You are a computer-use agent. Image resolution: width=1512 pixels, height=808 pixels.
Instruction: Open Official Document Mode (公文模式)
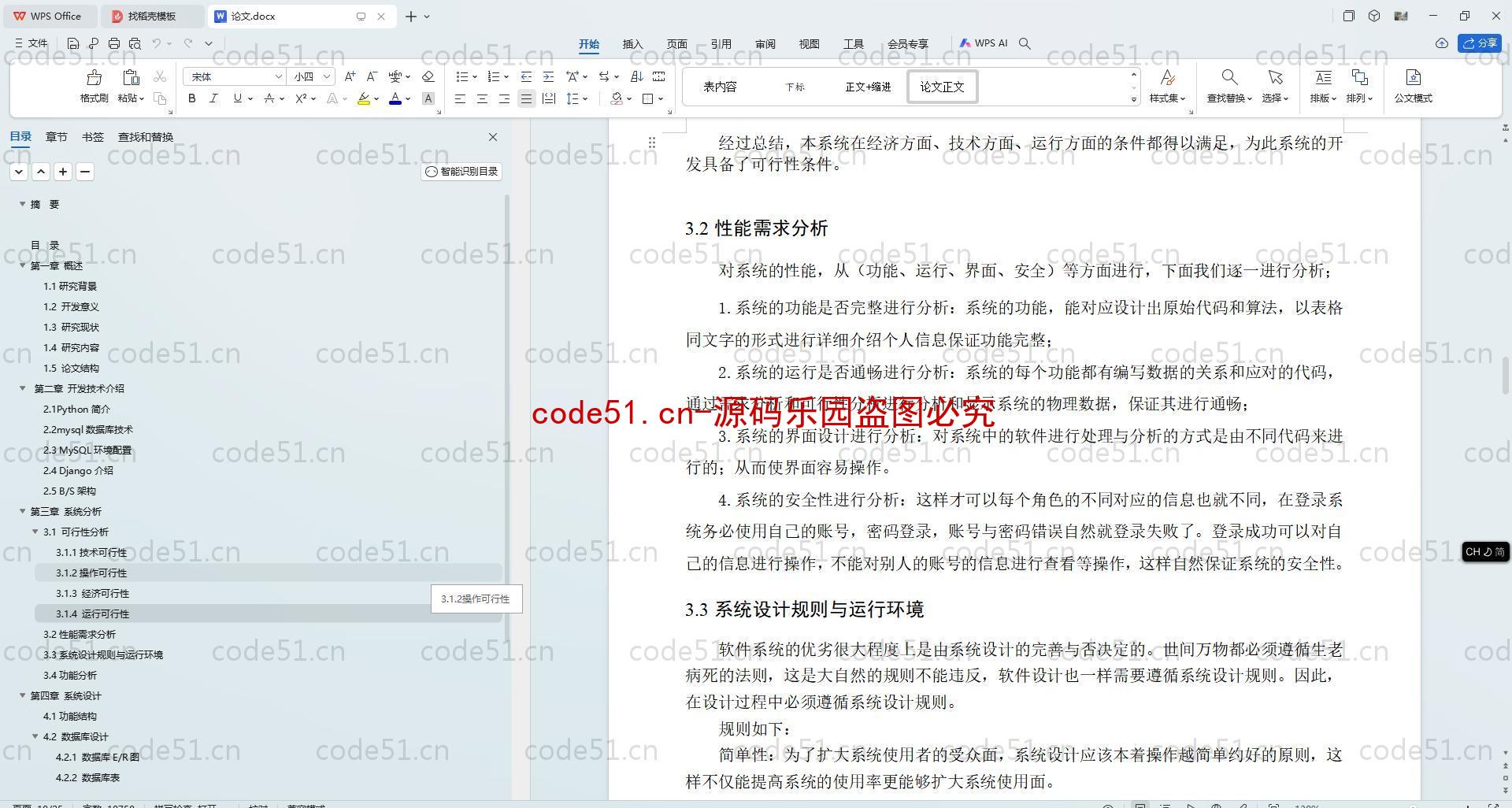(1413, 87)
